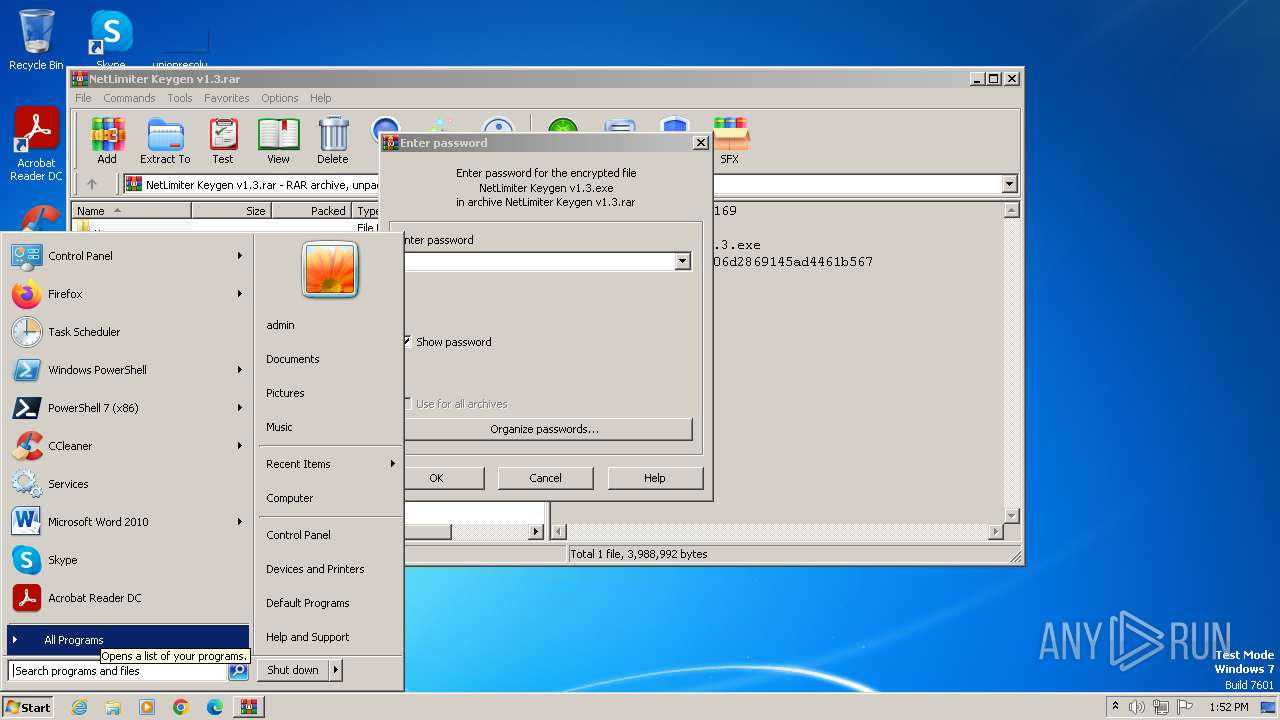The width and height of the screenshot is (1280, 720).
Task: Click Name column header in file list
Action: (x=131, y=211)
